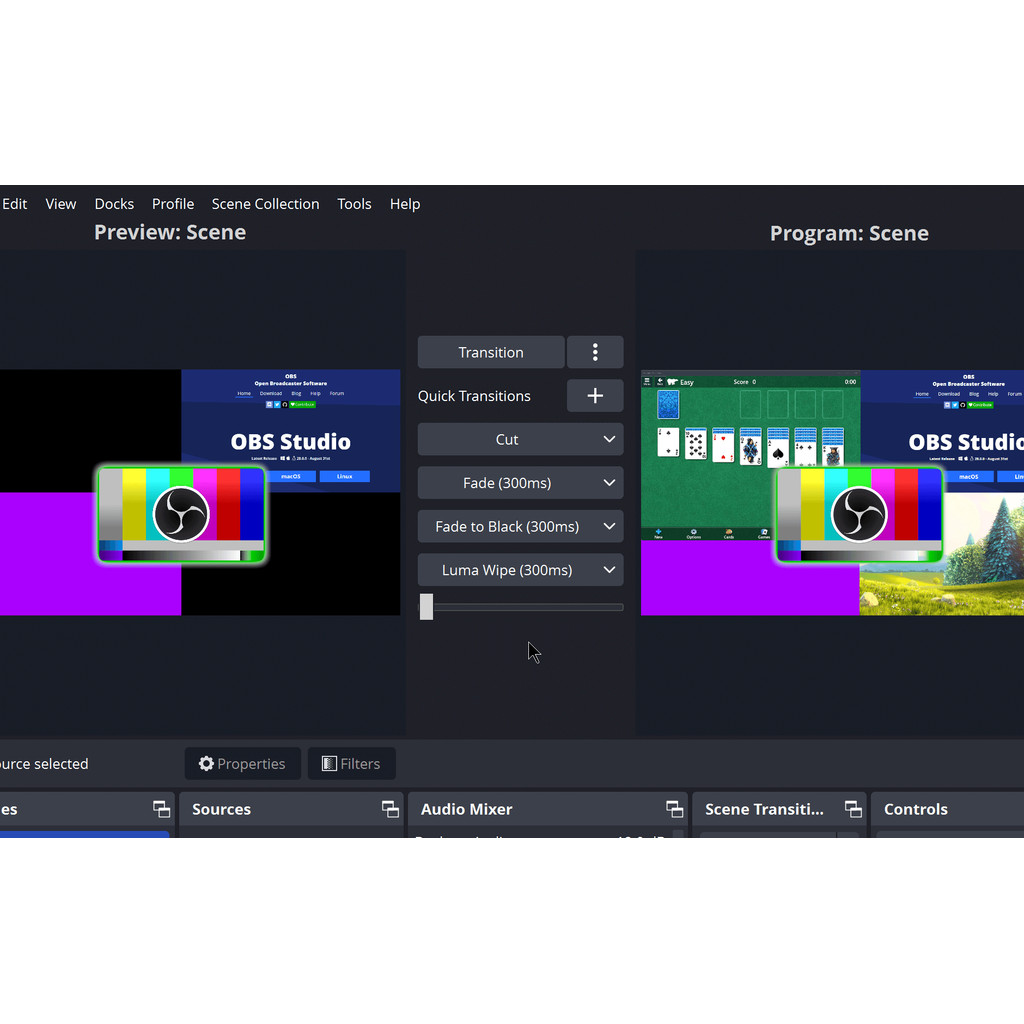
Task: Trigger the Cut quick transition
Action: [x=507, y=440]
